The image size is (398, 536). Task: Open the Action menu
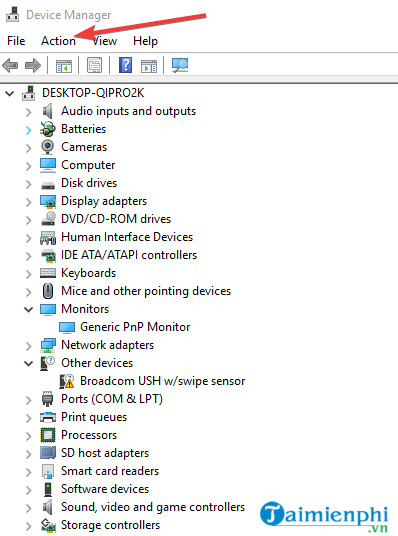tap(58, 41)
